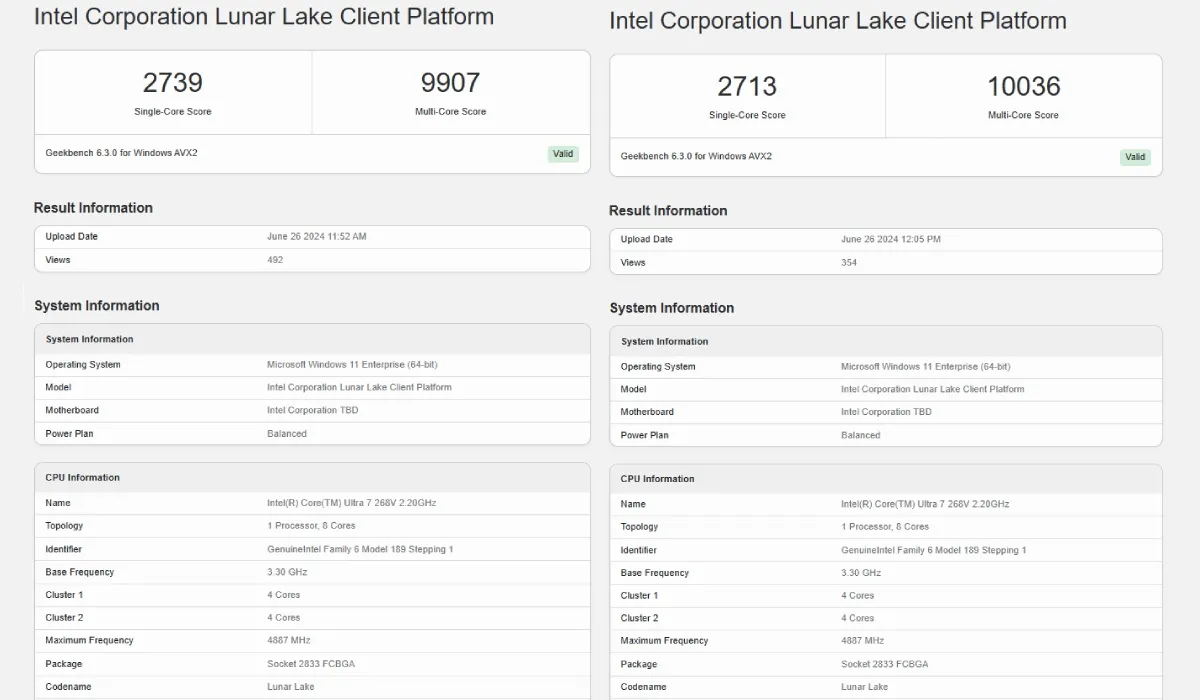The height and width of the screenshot is (700, 1200).
Task: Click the right Maximum Frequency row label
Action: [664, 642]
